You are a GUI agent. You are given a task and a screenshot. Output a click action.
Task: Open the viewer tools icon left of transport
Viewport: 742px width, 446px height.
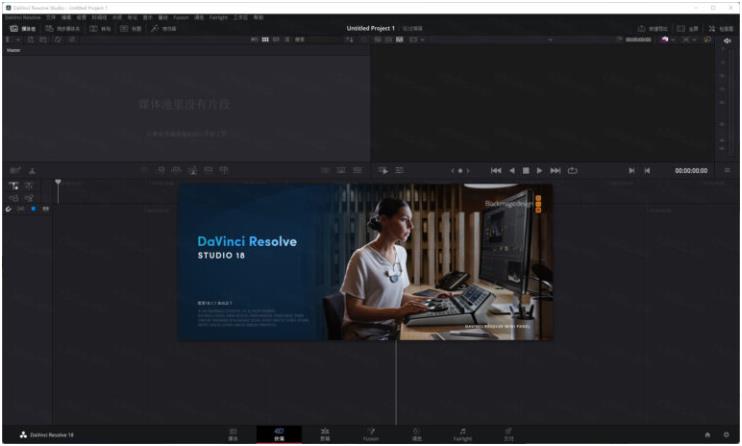(x=383, y=170)
